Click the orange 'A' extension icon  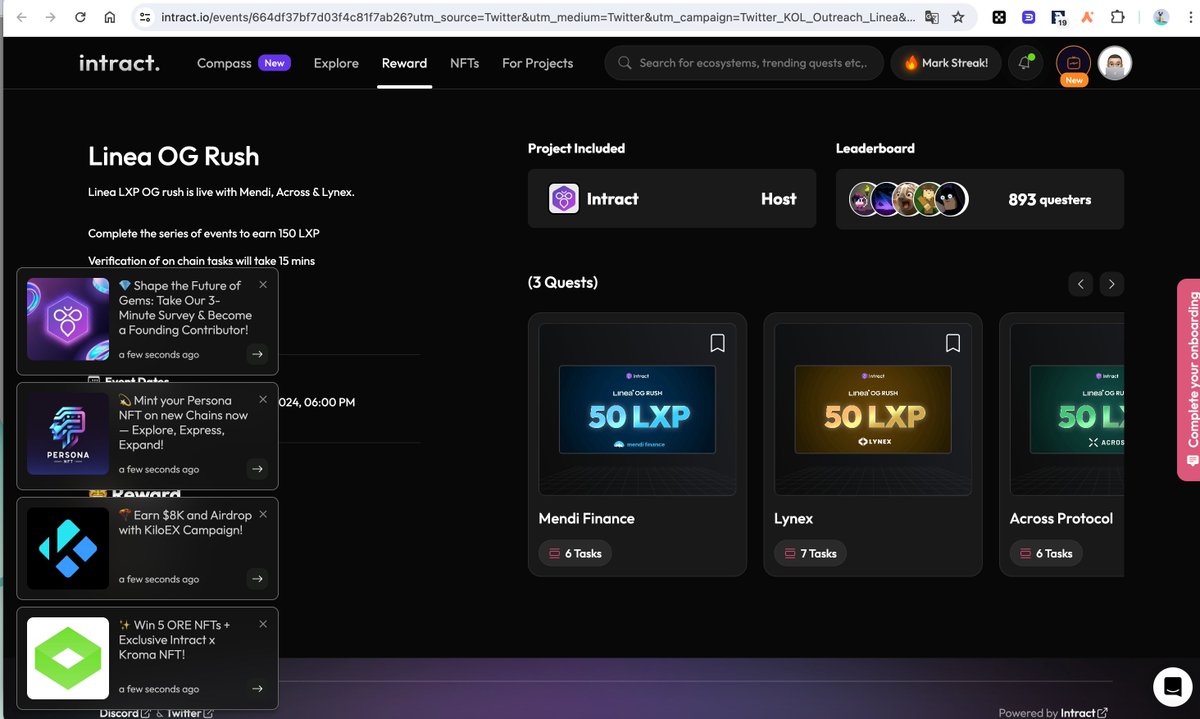[x=1087, y=17]
